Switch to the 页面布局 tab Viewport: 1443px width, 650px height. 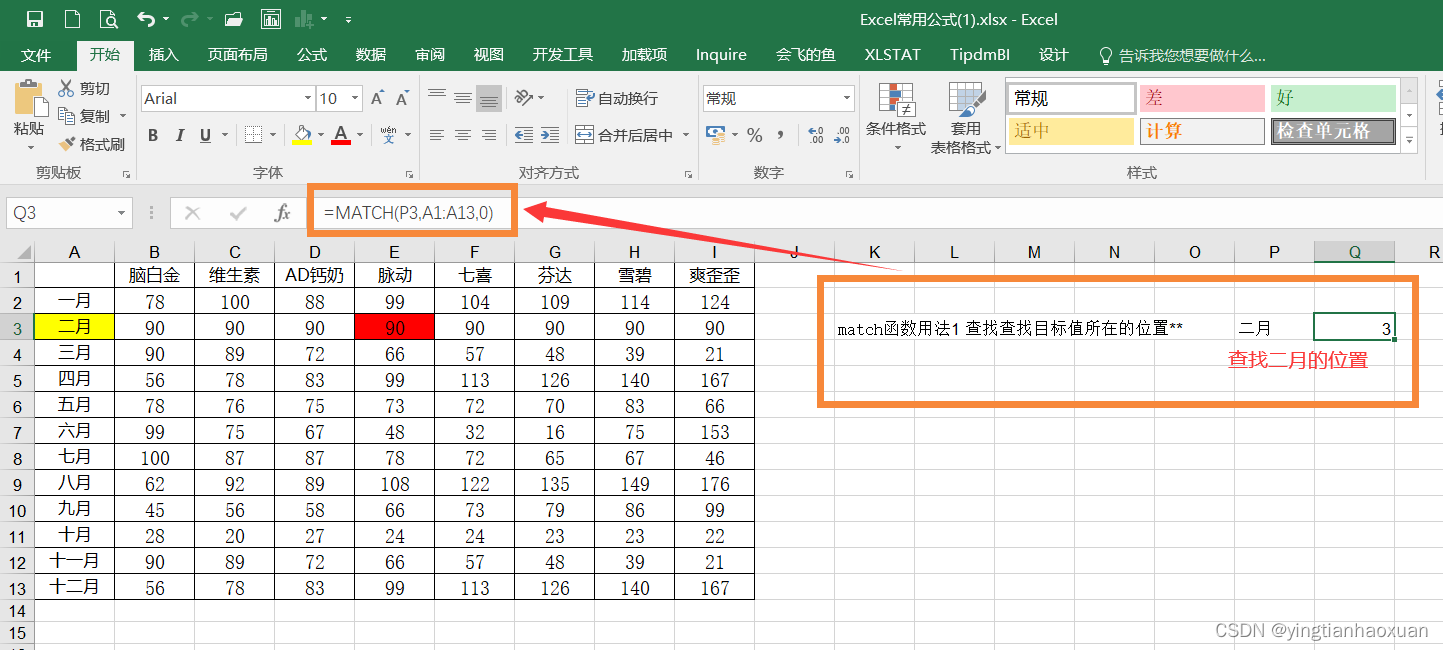(x=237, y=55)
